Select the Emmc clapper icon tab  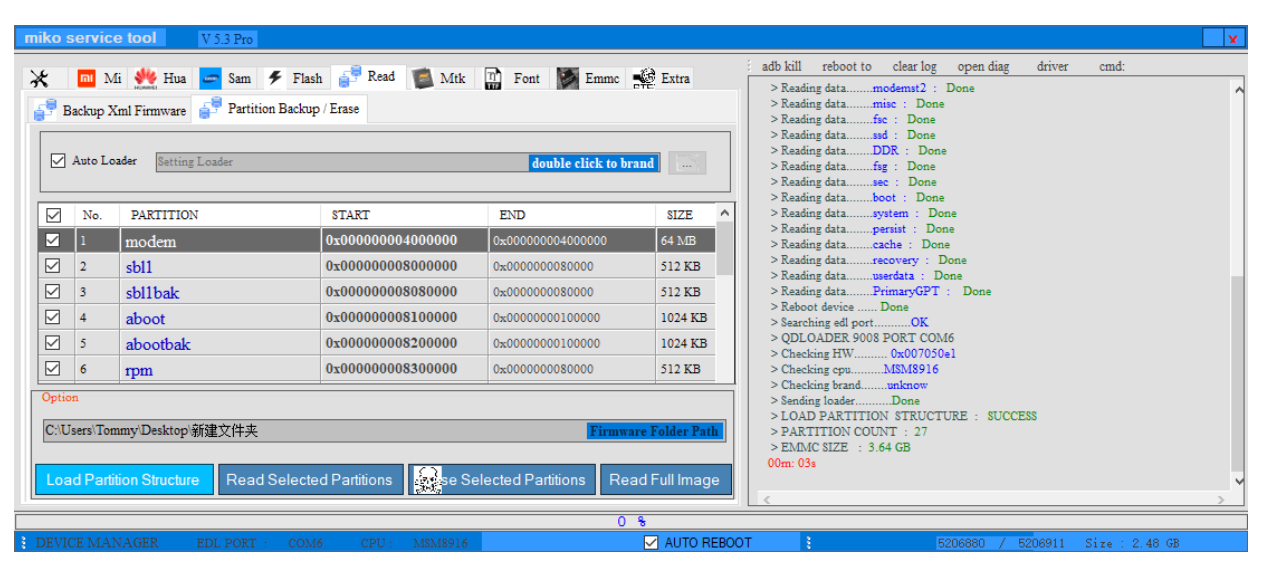coord(568,79)
